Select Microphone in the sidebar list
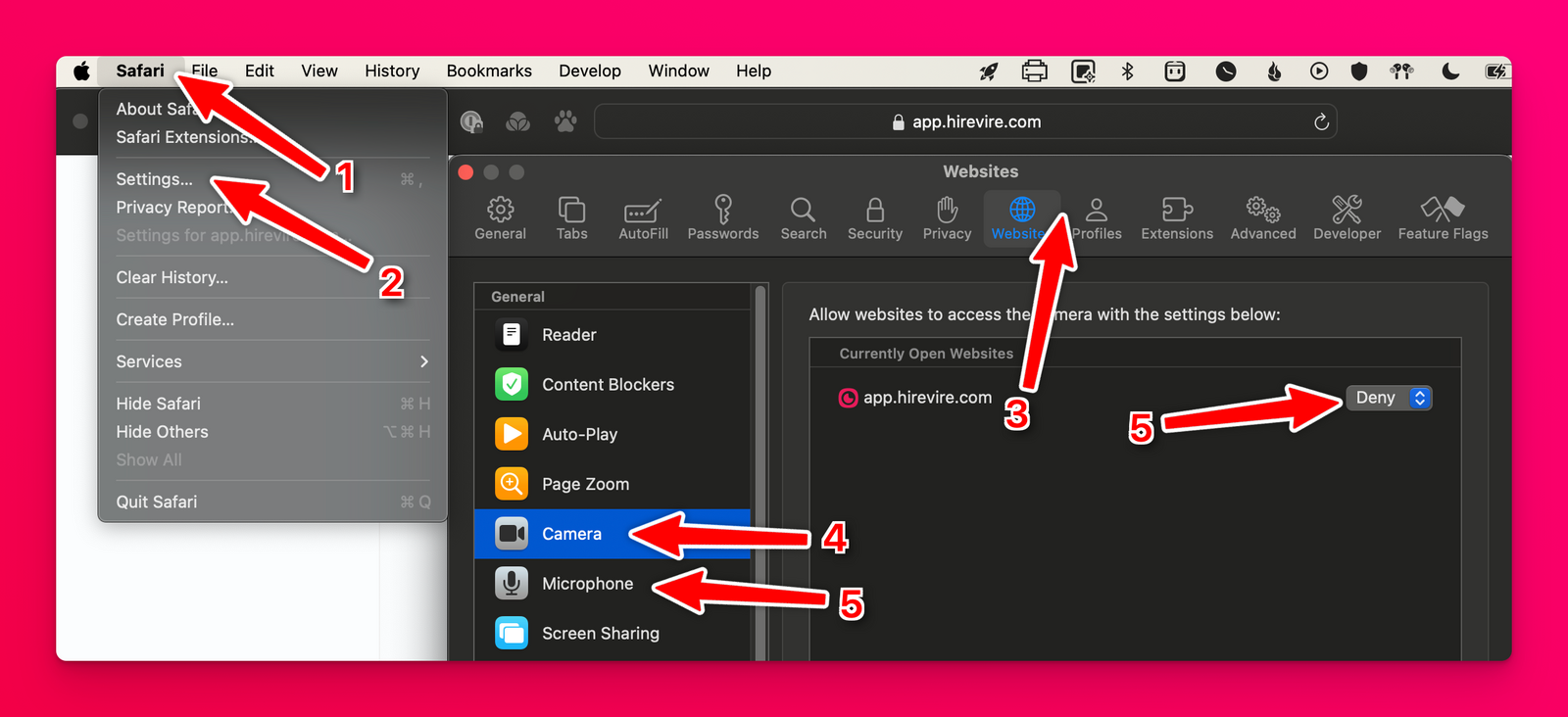 (587, 584)
